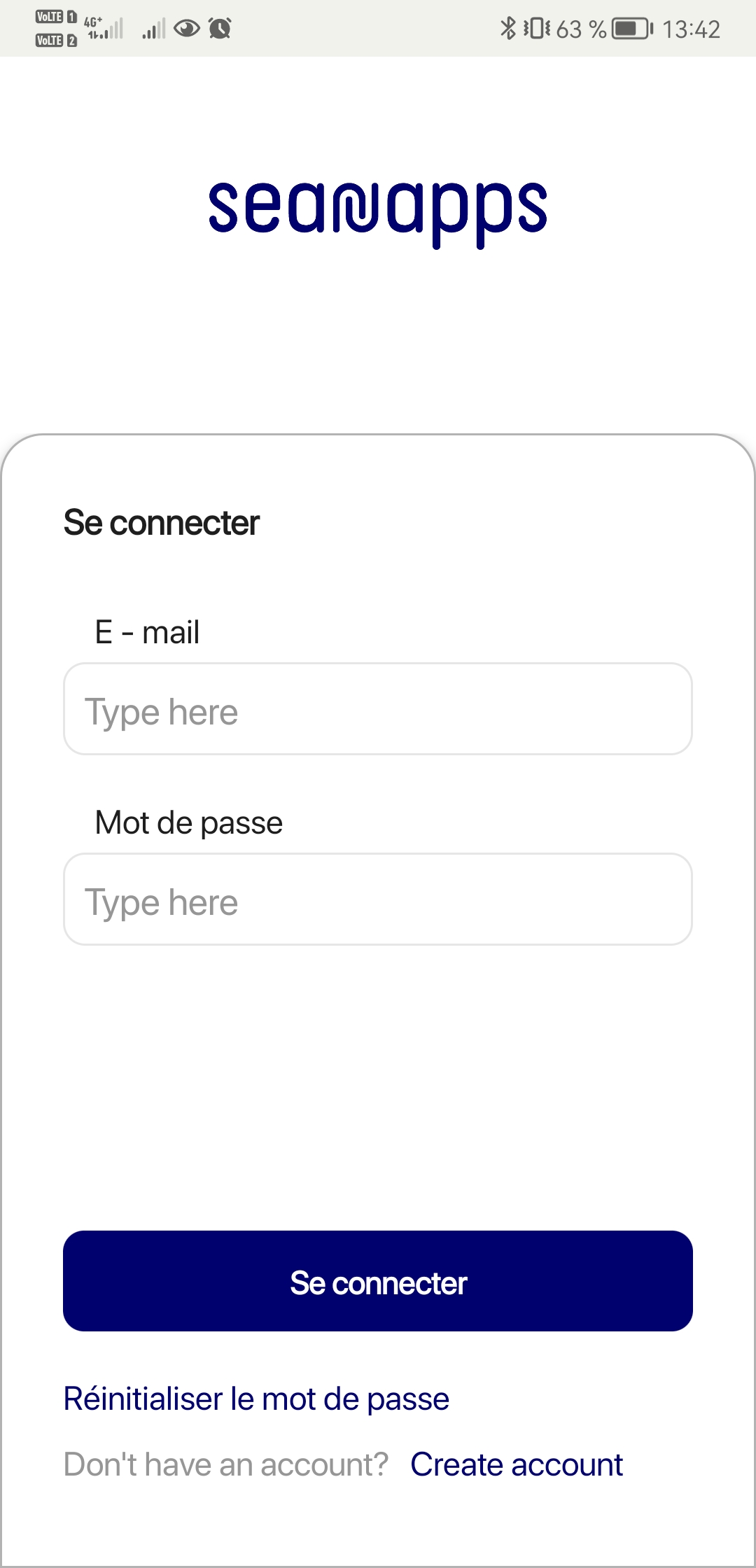Tap the E - mail field label

tap(147, 632)
